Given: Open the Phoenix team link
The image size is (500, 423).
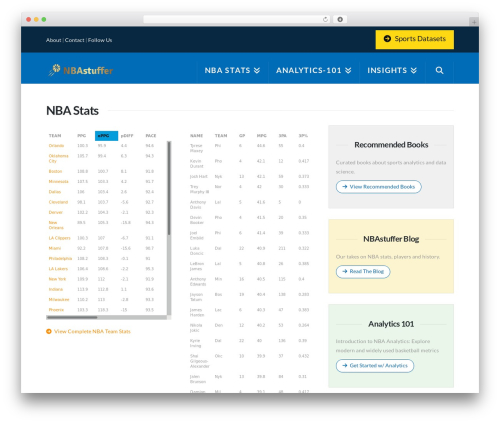Looking at the screenshot, I should [56, 310].
